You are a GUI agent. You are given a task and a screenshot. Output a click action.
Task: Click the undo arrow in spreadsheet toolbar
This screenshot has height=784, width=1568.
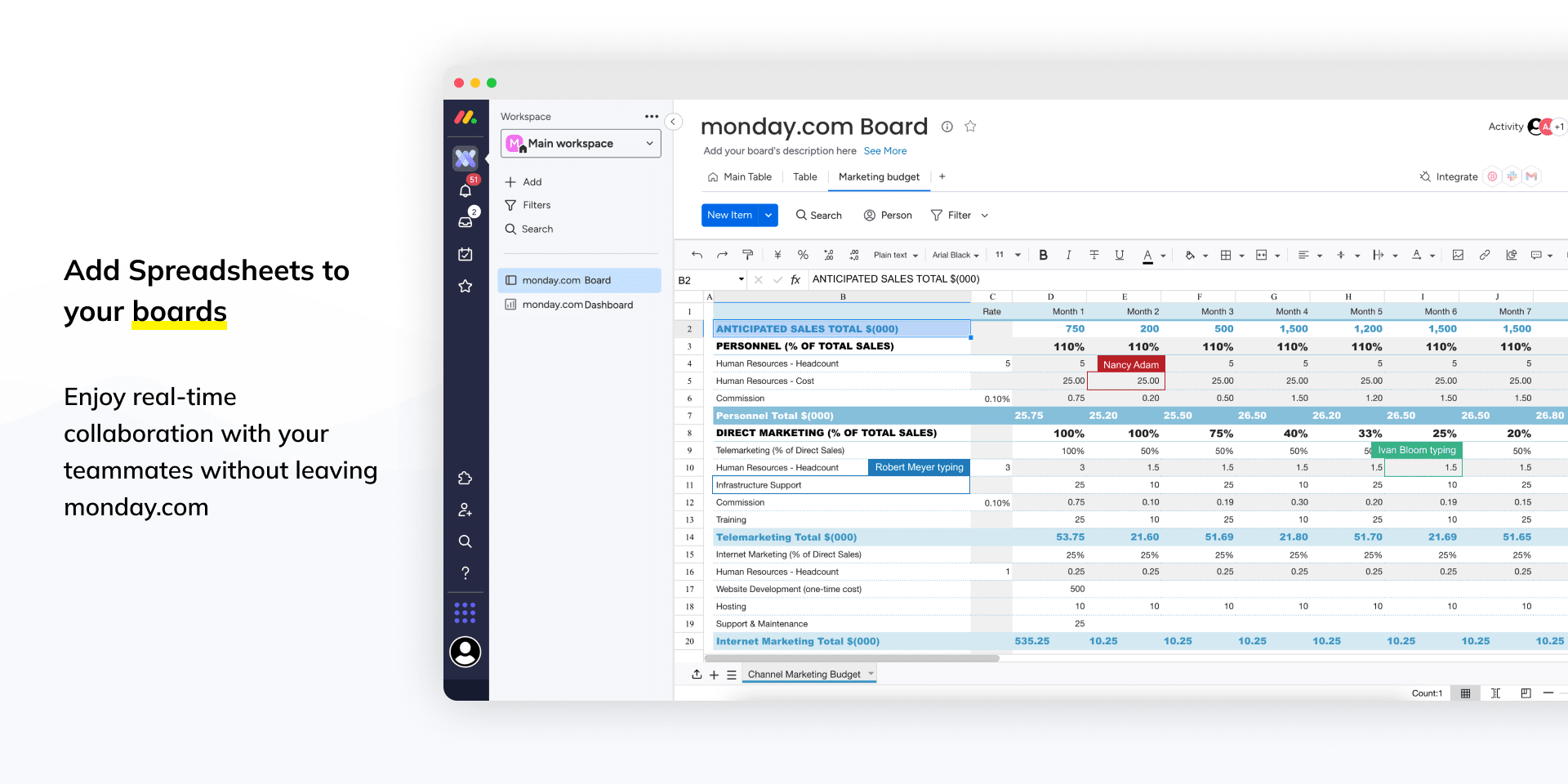(x=697, y=255)
